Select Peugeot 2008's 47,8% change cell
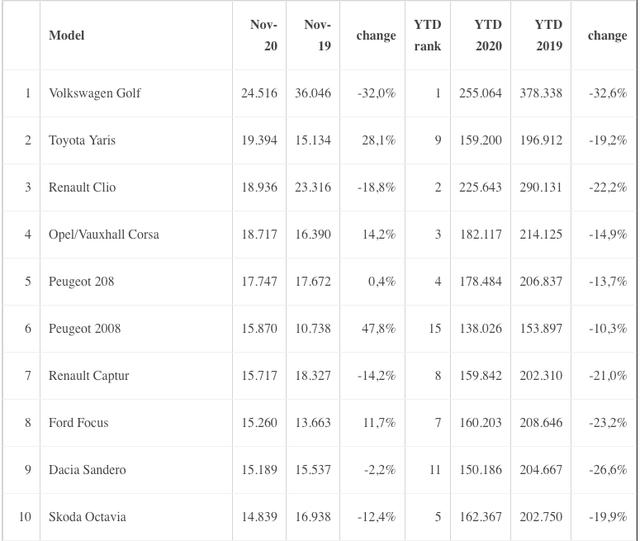Viewport: 640px width, 541px height. tap(376, 328)
